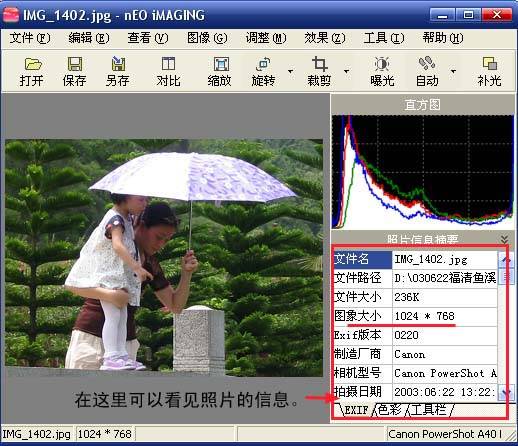Click Canon PowerShot A40 in status bar
Screen dimensions: 518x446
pos(445,434)
